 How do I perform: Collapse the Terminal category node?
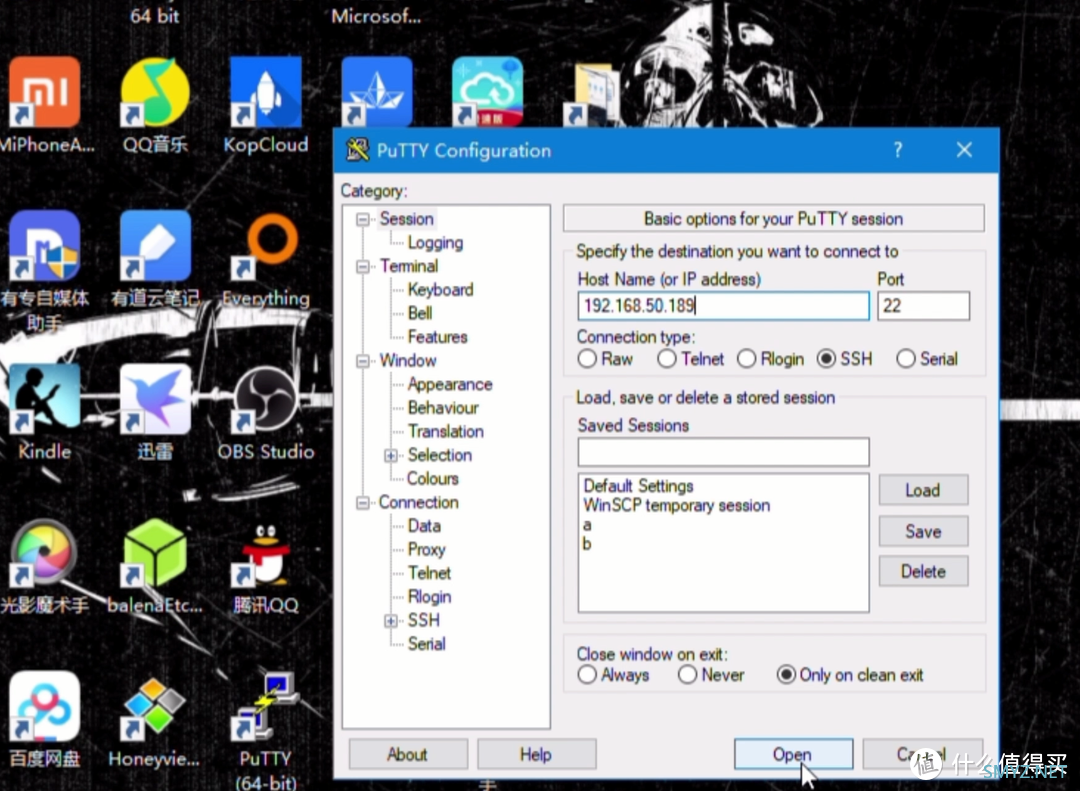click(x=362, y=267)
